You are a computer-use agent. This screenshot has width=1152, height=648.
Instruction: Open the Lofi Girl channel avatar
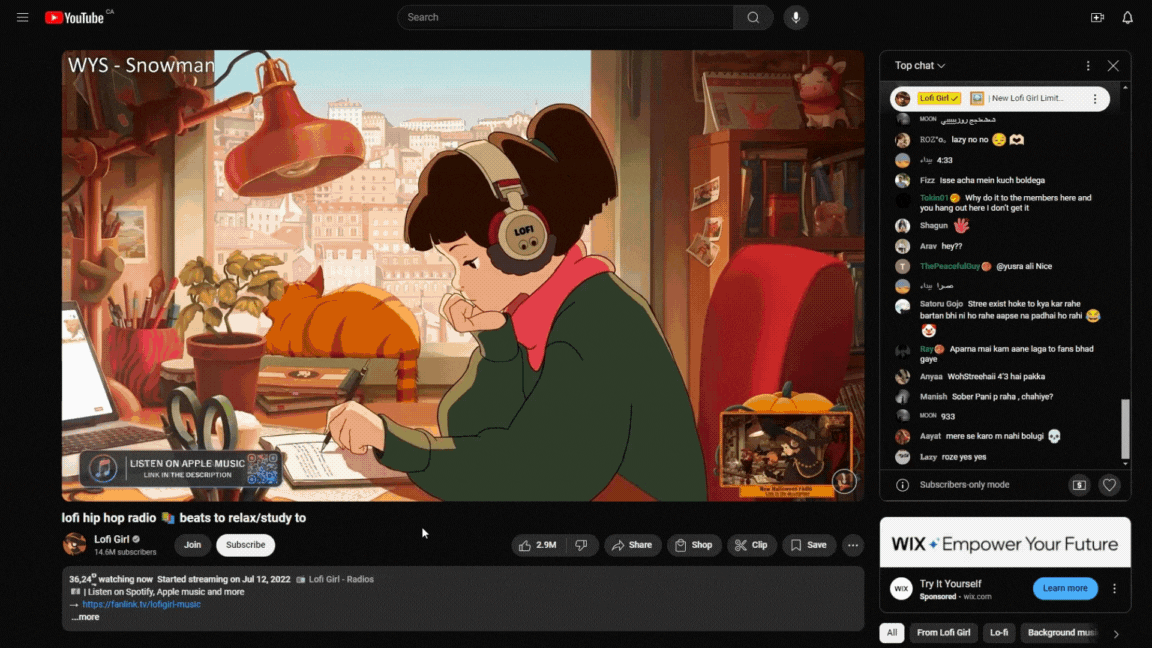pyautogui.click(x=74, y=544)
